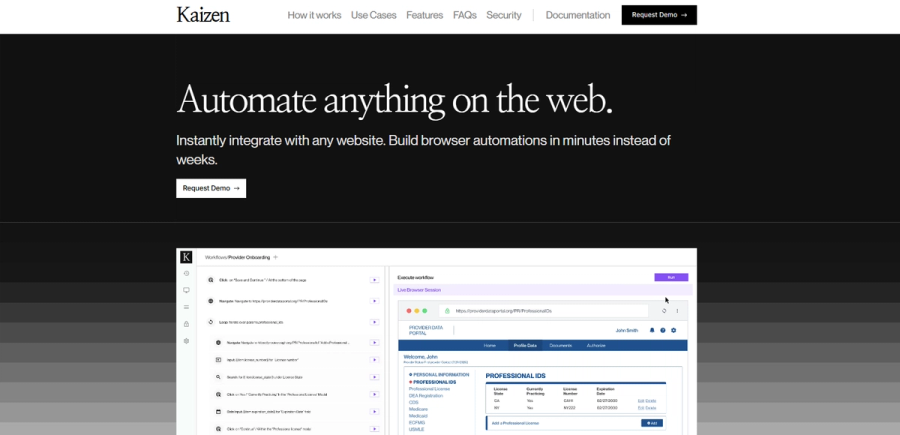Viewport: 900px width, 435px height.
Task: Open the gear icon in Kaizen sidebar
Action: (x=186, y=341)
